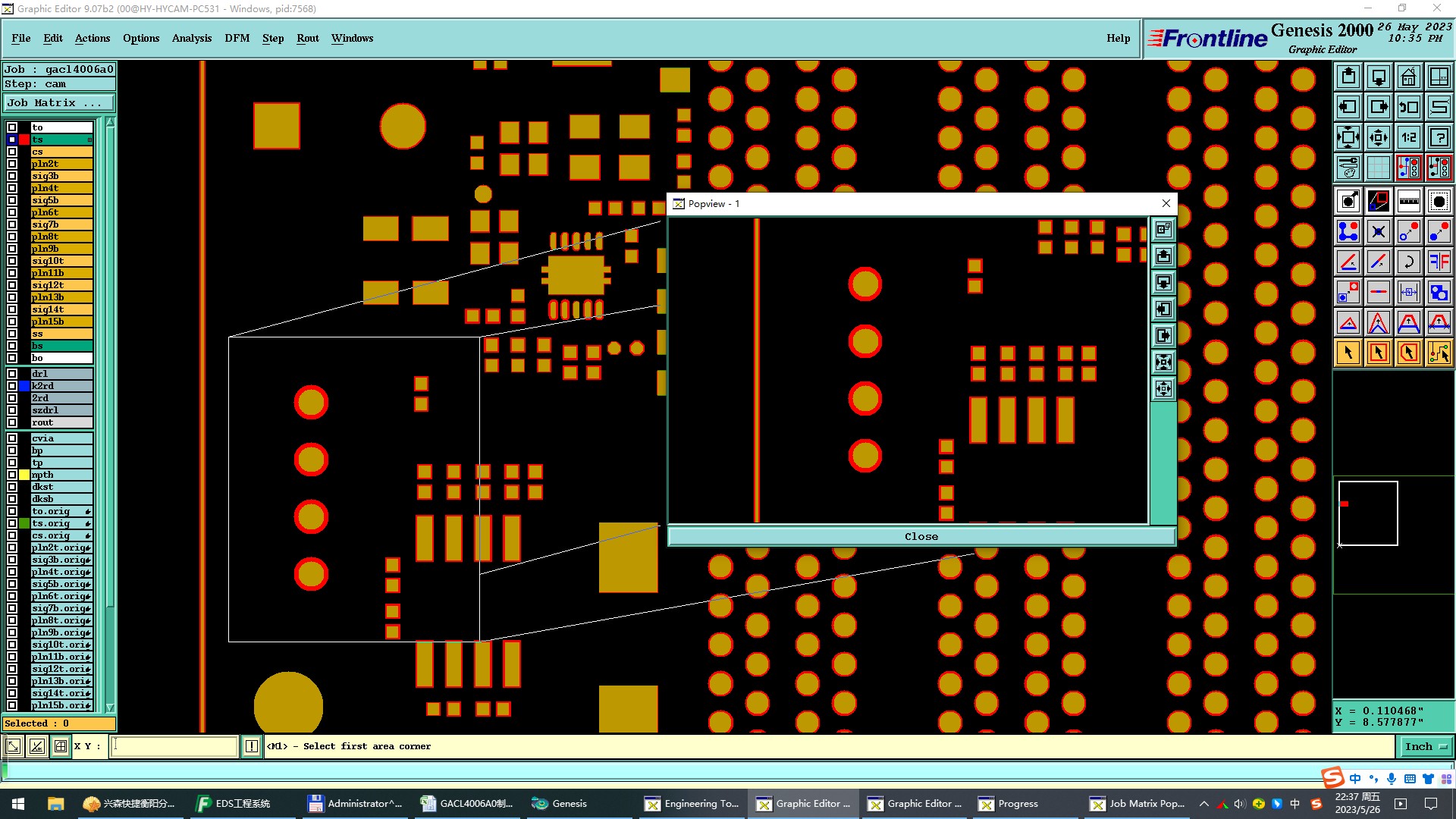Select the rotate feature tool

pyautogui.click(x=1408, y=262)
